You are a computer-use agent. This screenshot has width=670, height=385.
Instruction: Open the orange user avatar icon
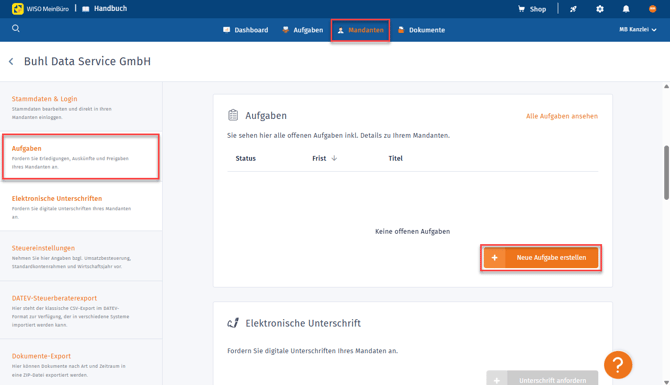point(652,9)
